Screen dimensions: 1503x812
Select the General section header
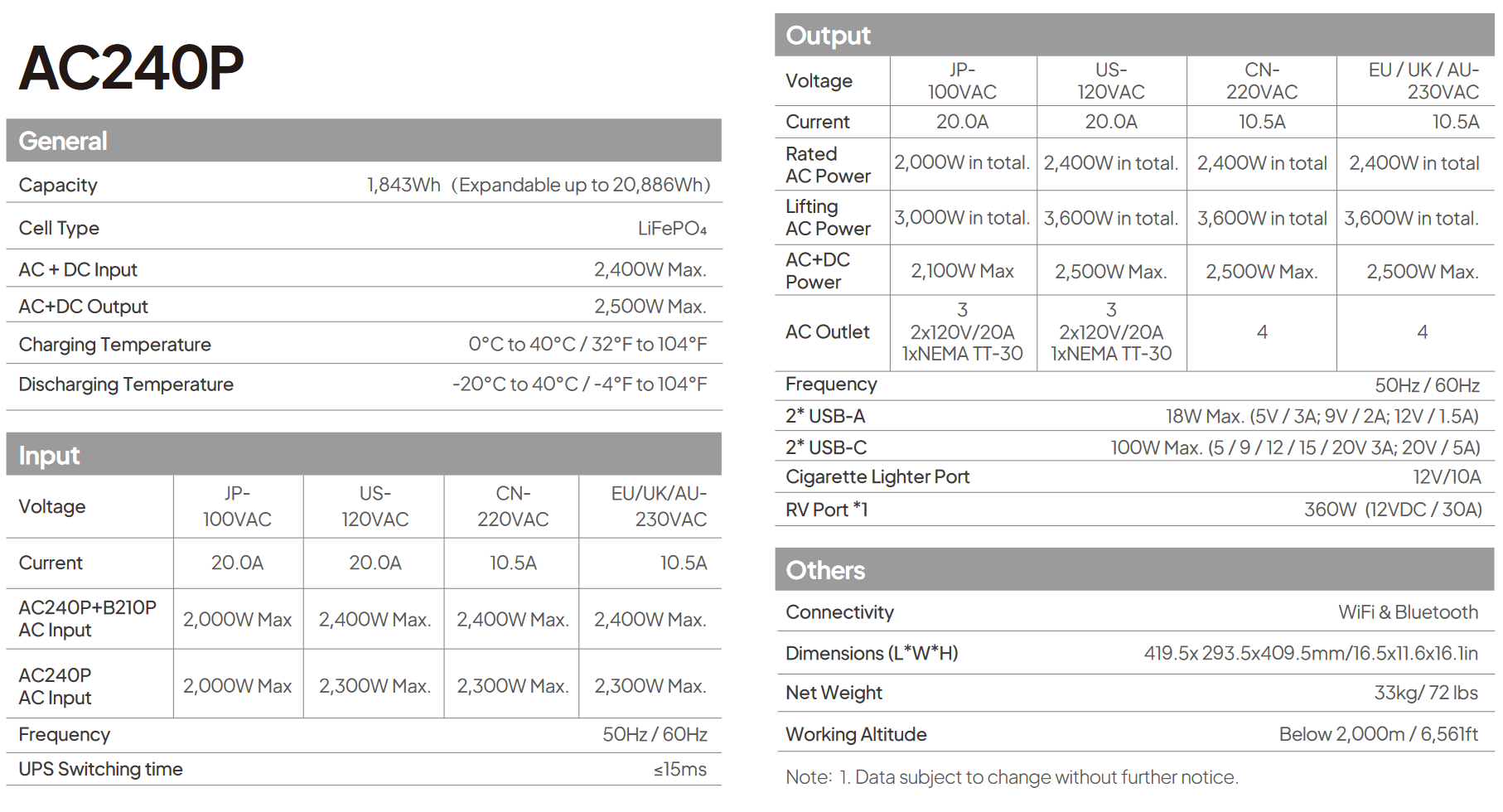[x=364, y=140]
